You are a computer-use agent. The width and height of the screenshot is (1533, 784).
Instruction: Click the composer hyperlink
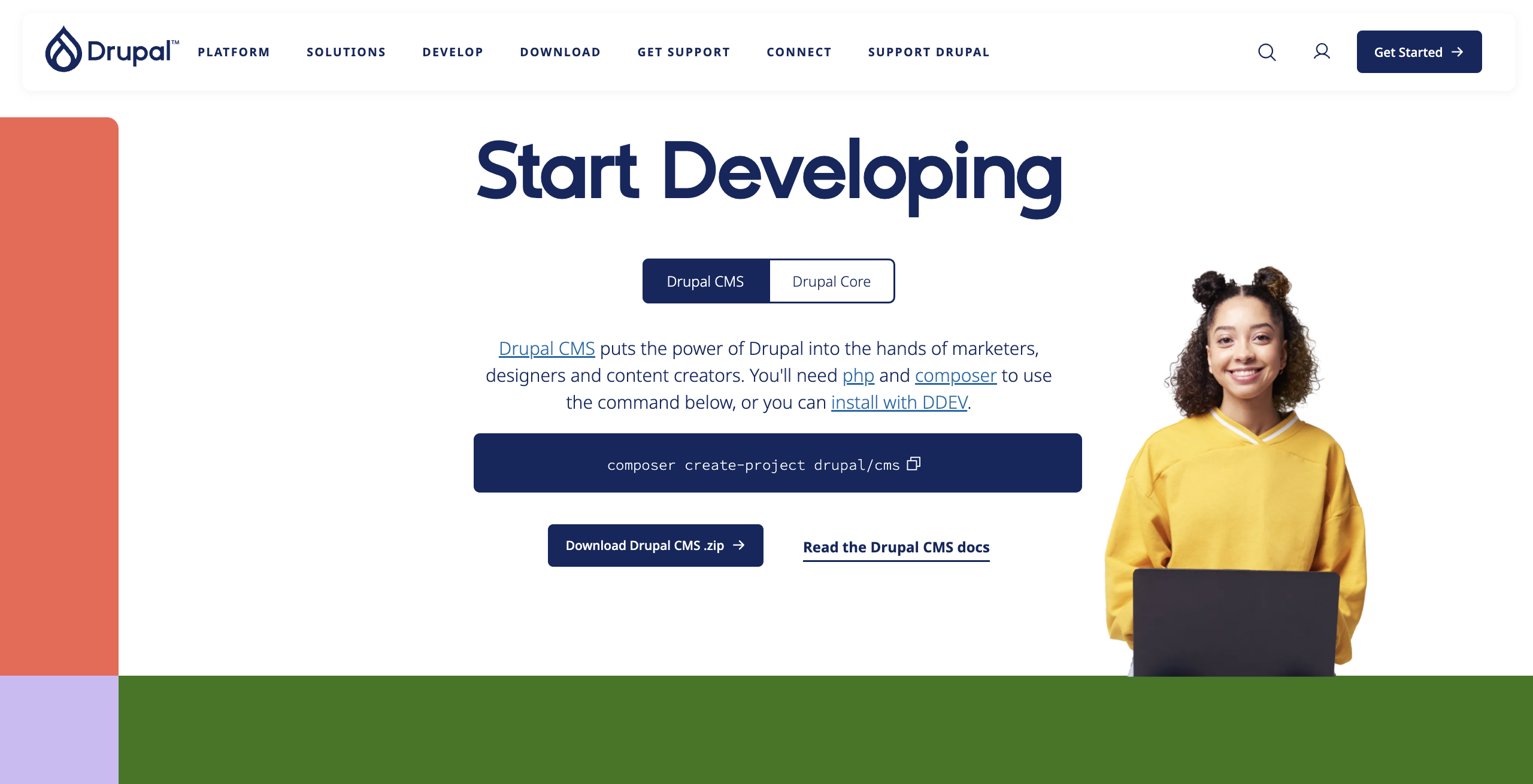pos(955,375)
